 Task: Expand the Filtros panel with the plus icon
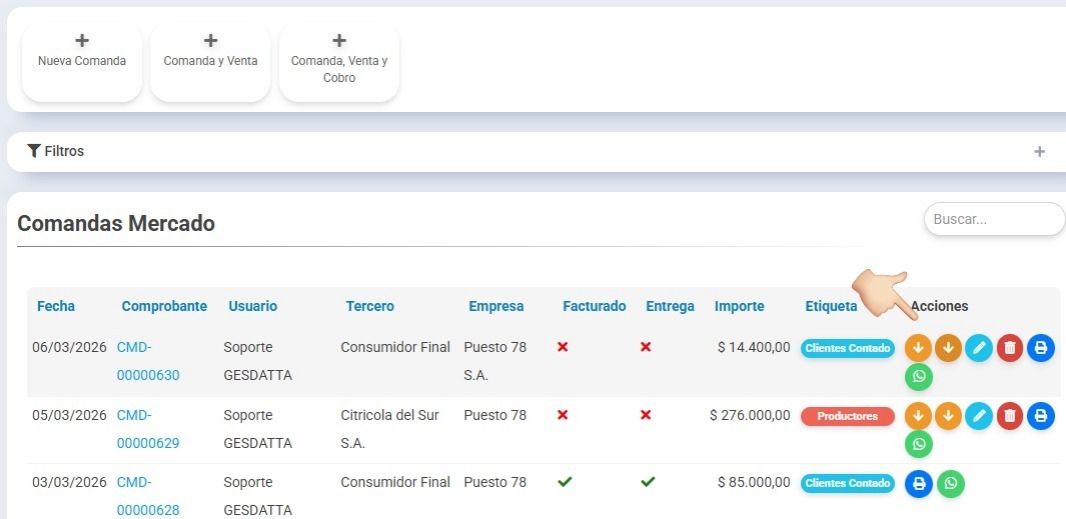1039,152
